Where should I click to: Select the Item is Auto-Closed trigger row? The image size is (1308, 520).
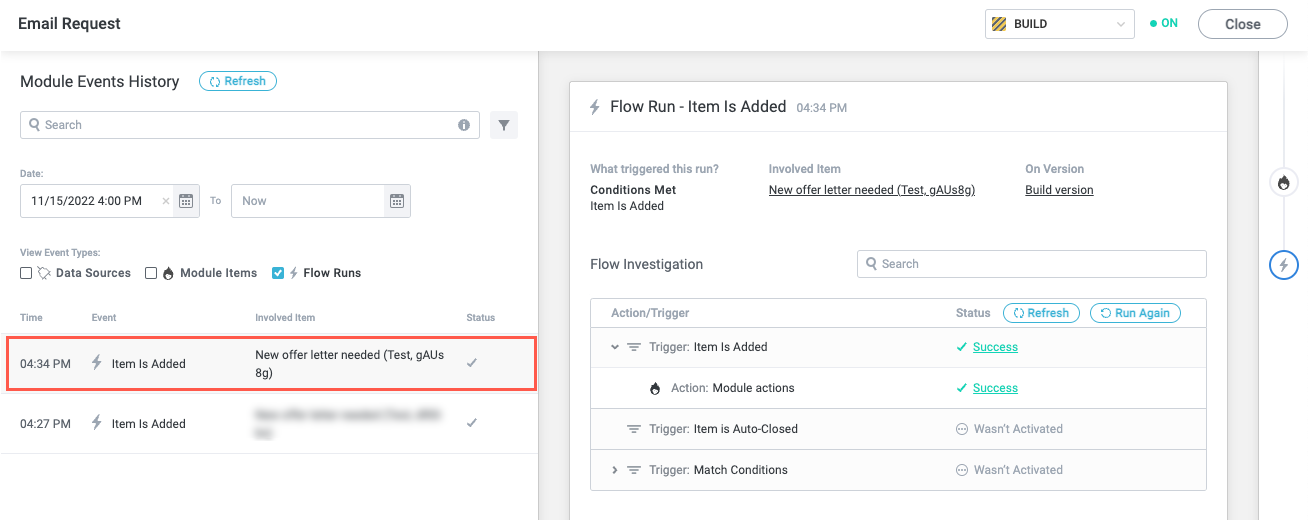pos(745,429)
